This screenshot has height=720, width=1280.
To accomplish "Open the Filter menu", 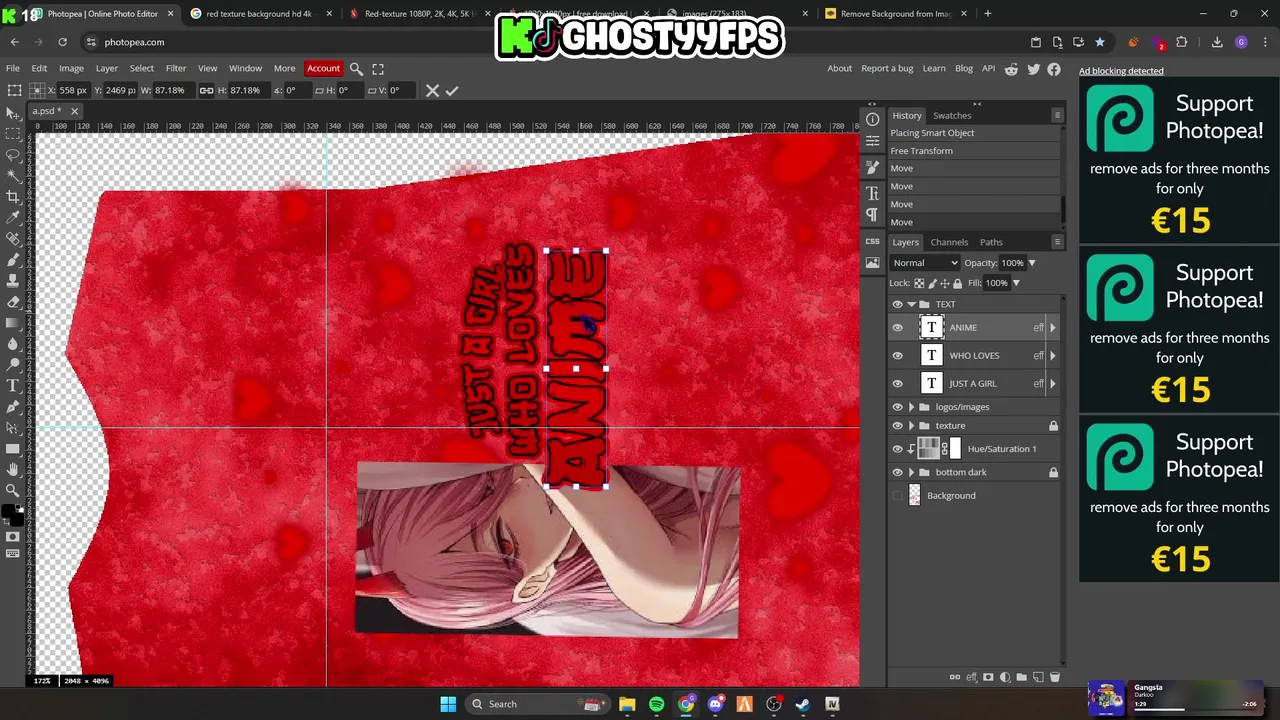I will [x=175, y=68].
